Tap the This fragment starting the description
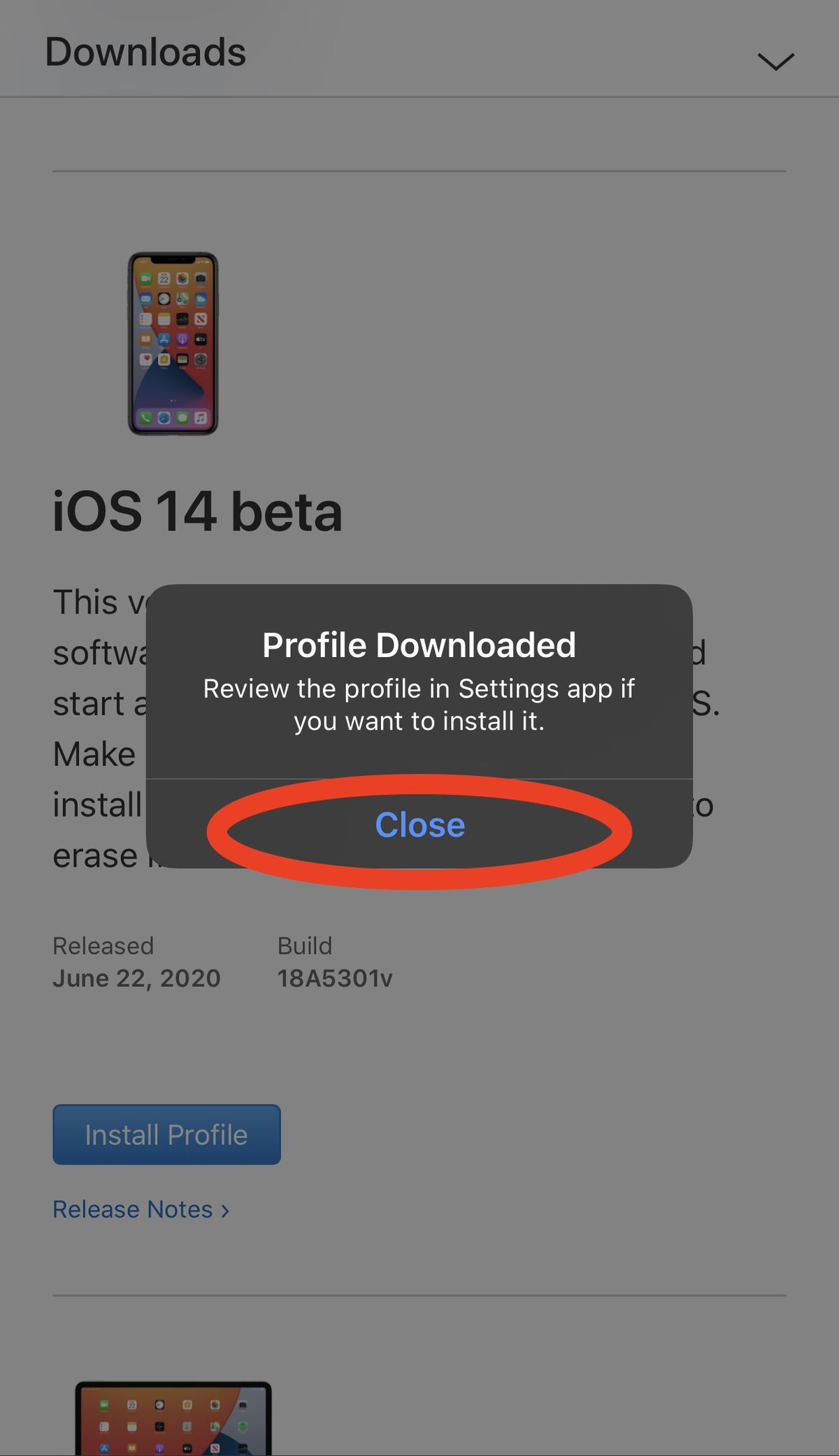This screenshot has height=1456, width=839. 85,602
